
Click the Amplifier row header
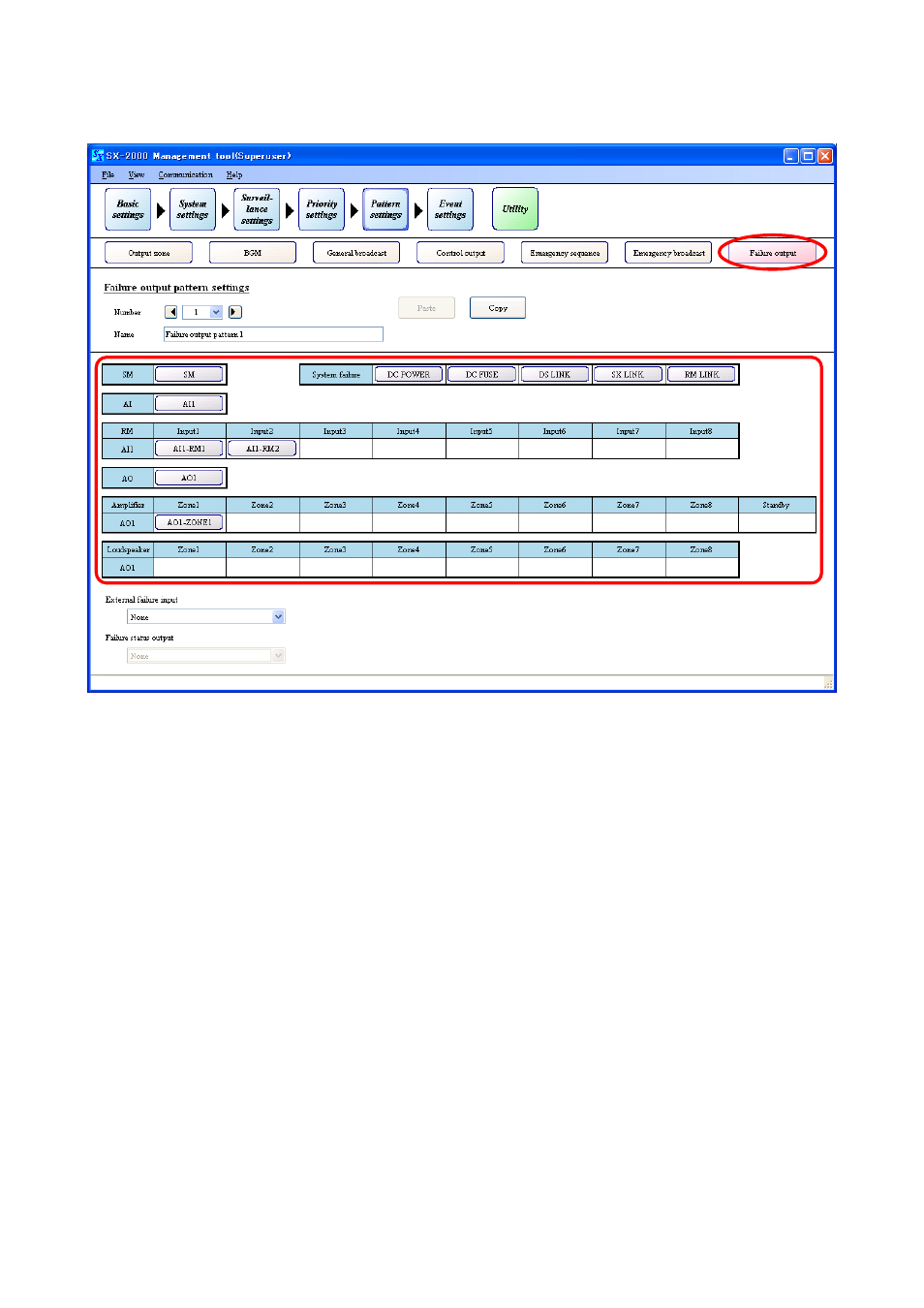pyautogui.click(x=128, y=505)
